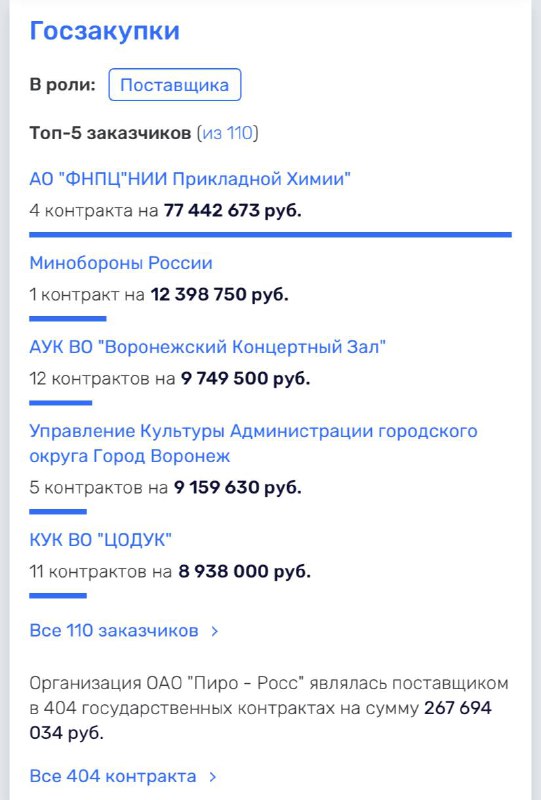The height and width of the screenshot is (800, 541).
Task: Open the КУК ВО "ЦОДУК" customer link
Action: (x=100, y=540)
